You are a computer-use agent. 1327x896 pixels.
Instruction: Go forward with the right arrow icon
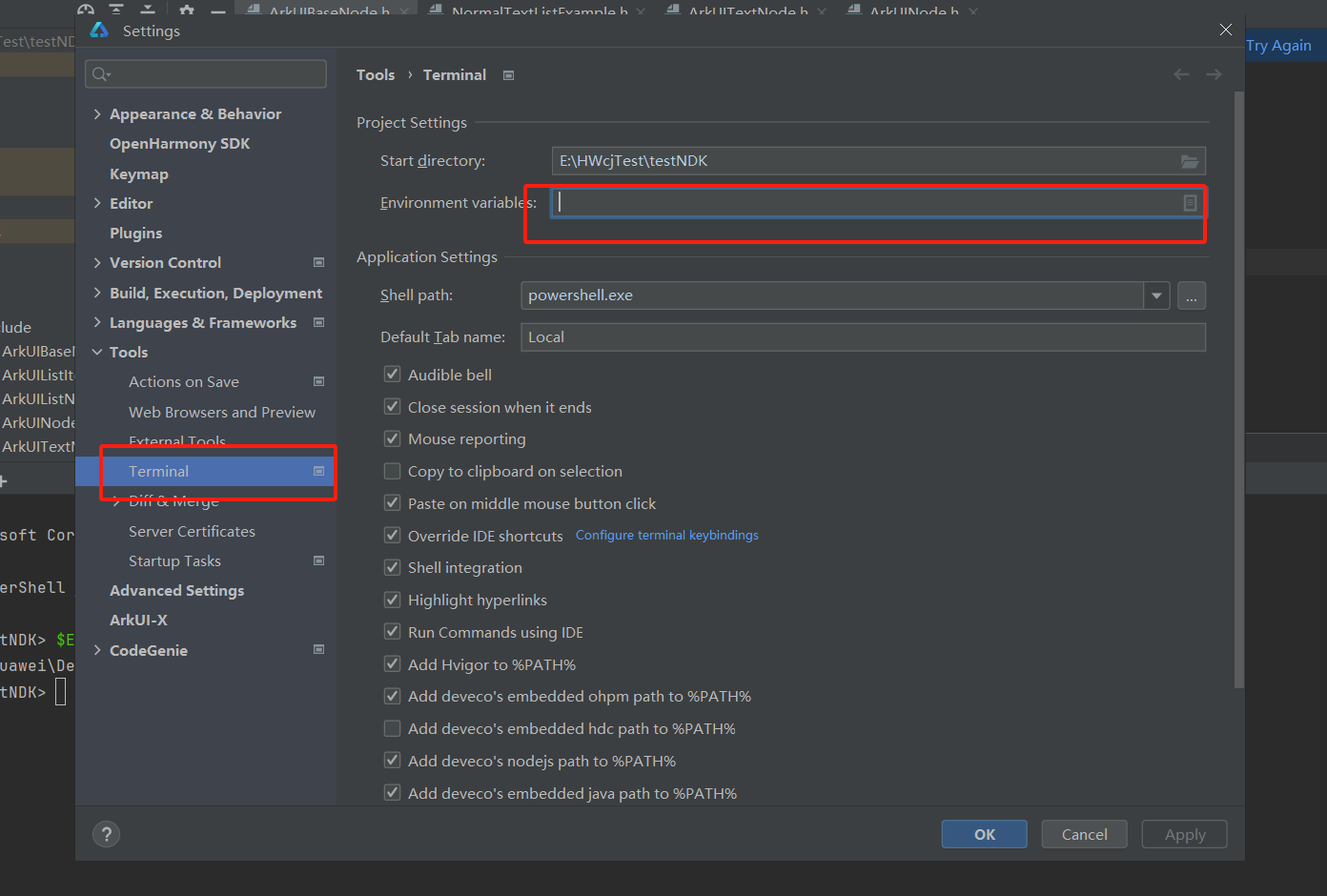1214,74
